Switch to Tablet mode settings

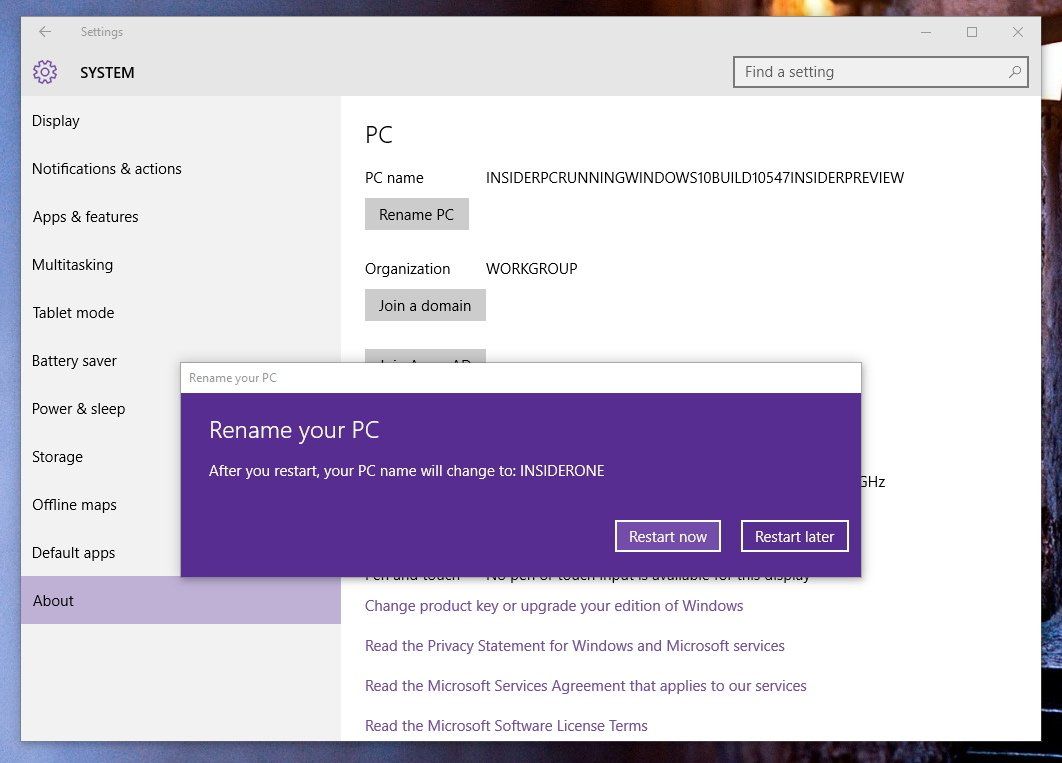(x=72, y=312)
